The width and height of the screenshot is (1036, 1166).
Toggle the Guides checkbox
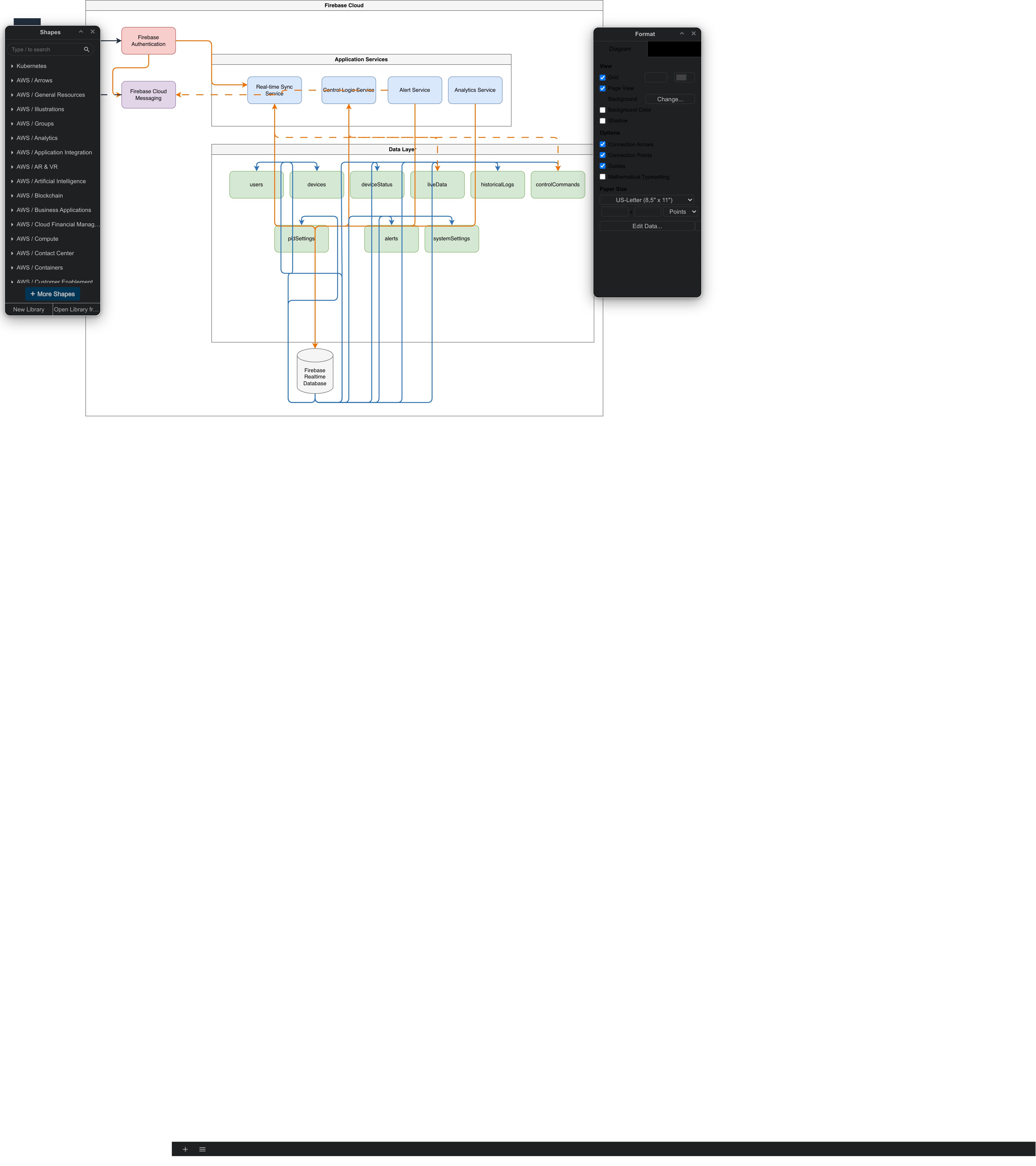(x=603, y=166)
